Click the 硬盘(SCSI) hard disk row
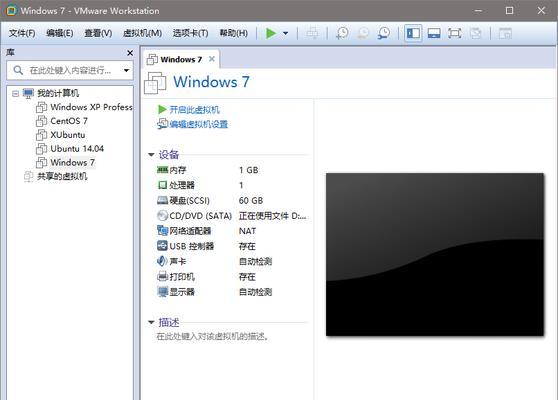558x400 pixels. (231, 200)
